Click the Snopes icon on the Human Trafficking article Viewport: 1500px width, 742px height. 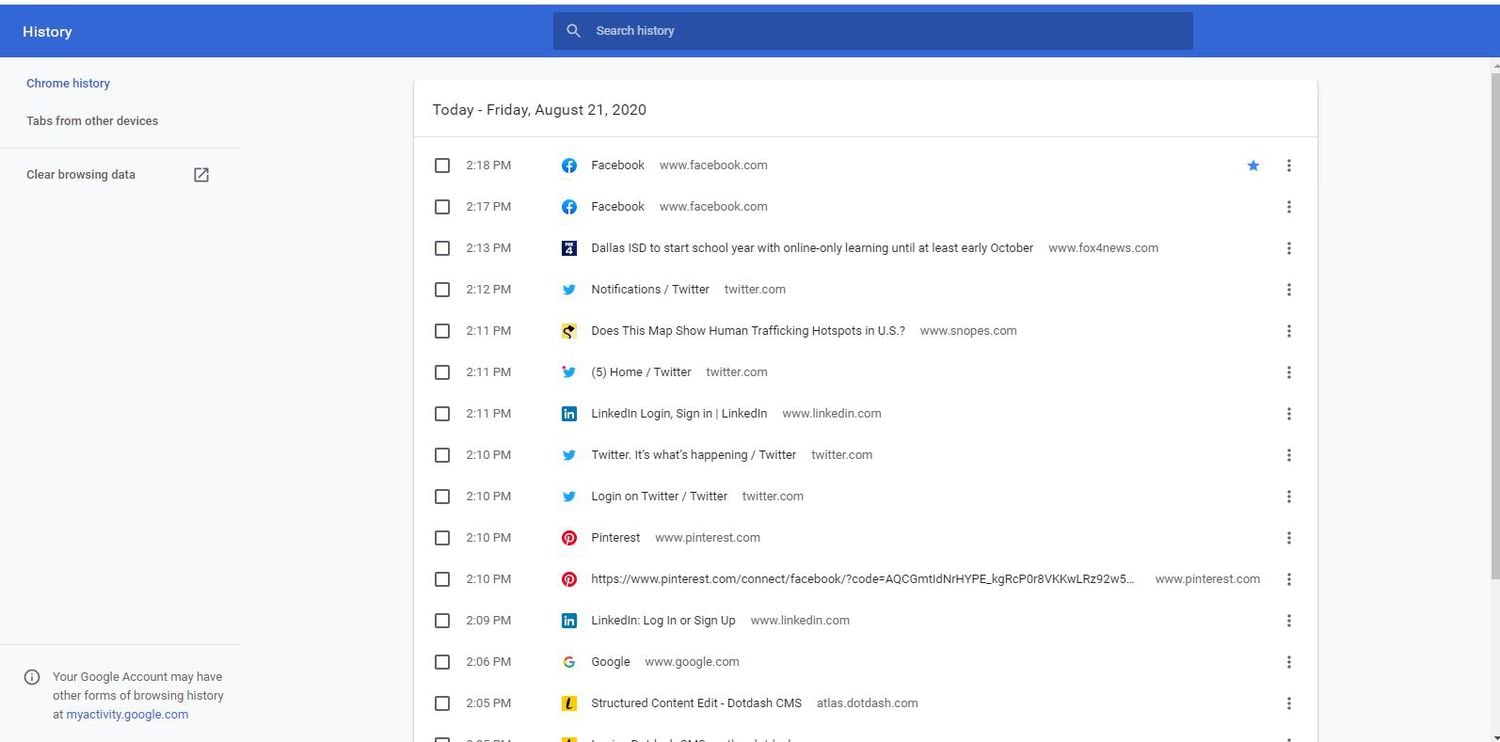pyautogui.click(x=569, y=330)
